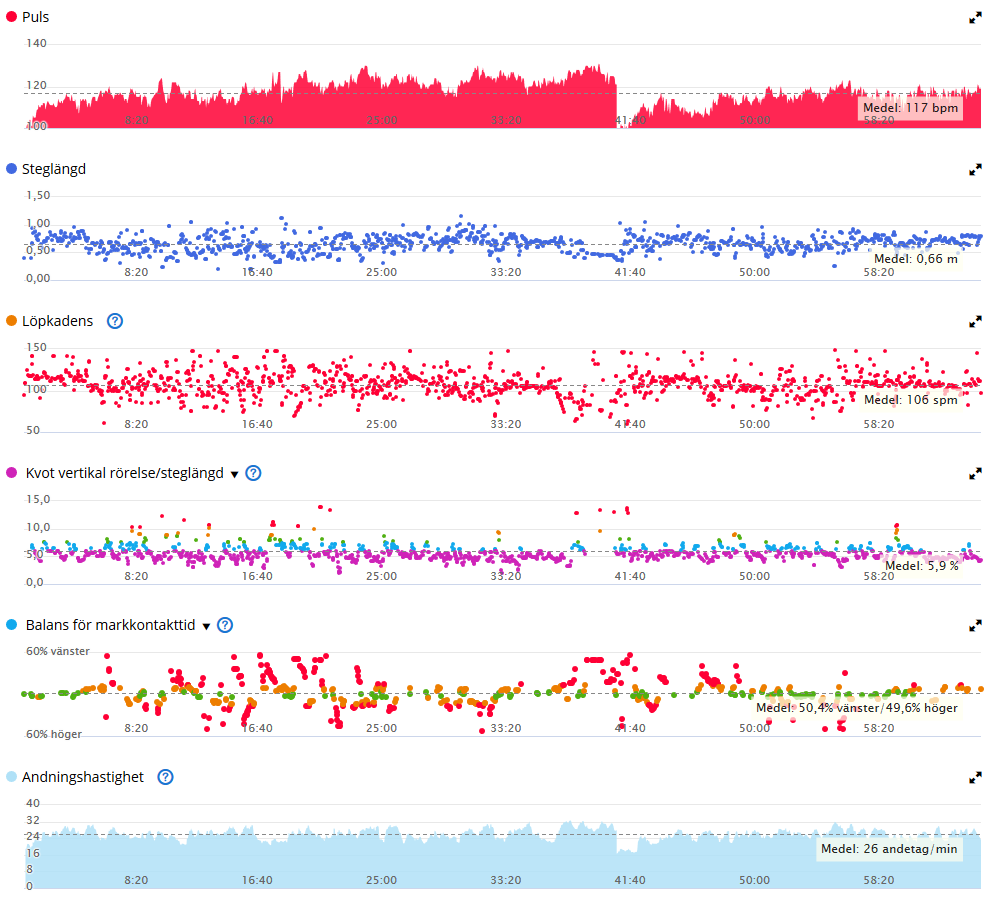Image resolution: width=992 pixels, height=901 pixels.
Task: Expand the Kvot vertikal rörelse chart fullscreen
Action: pyautogui.click(x=975, y=473)
